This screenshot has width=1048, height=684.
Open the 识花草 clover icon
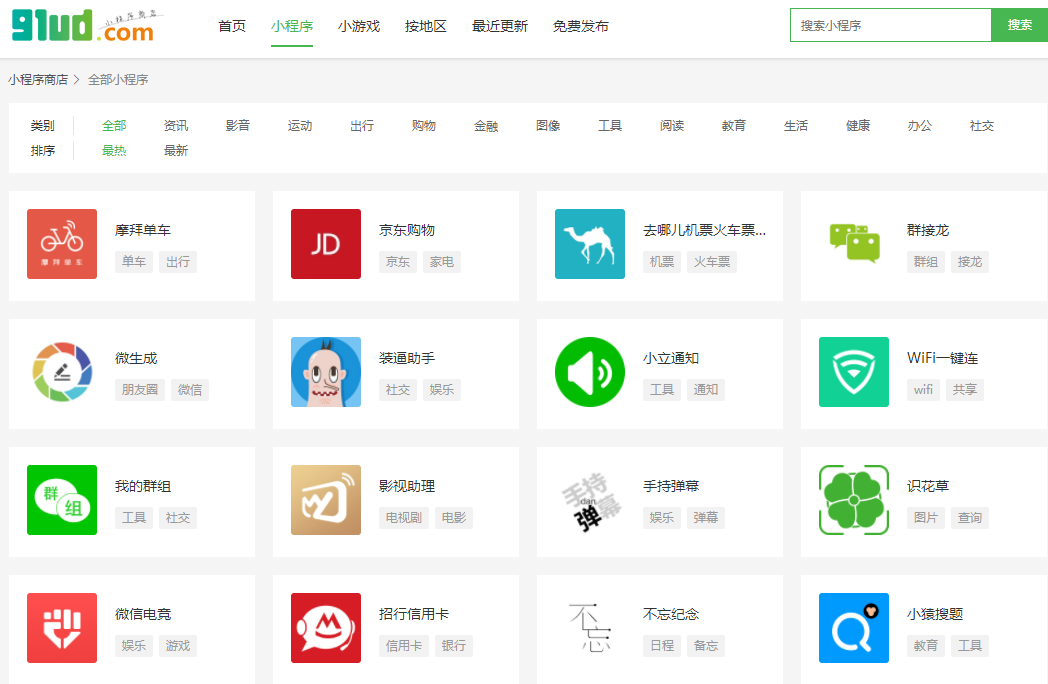click(x=854, y=501)
